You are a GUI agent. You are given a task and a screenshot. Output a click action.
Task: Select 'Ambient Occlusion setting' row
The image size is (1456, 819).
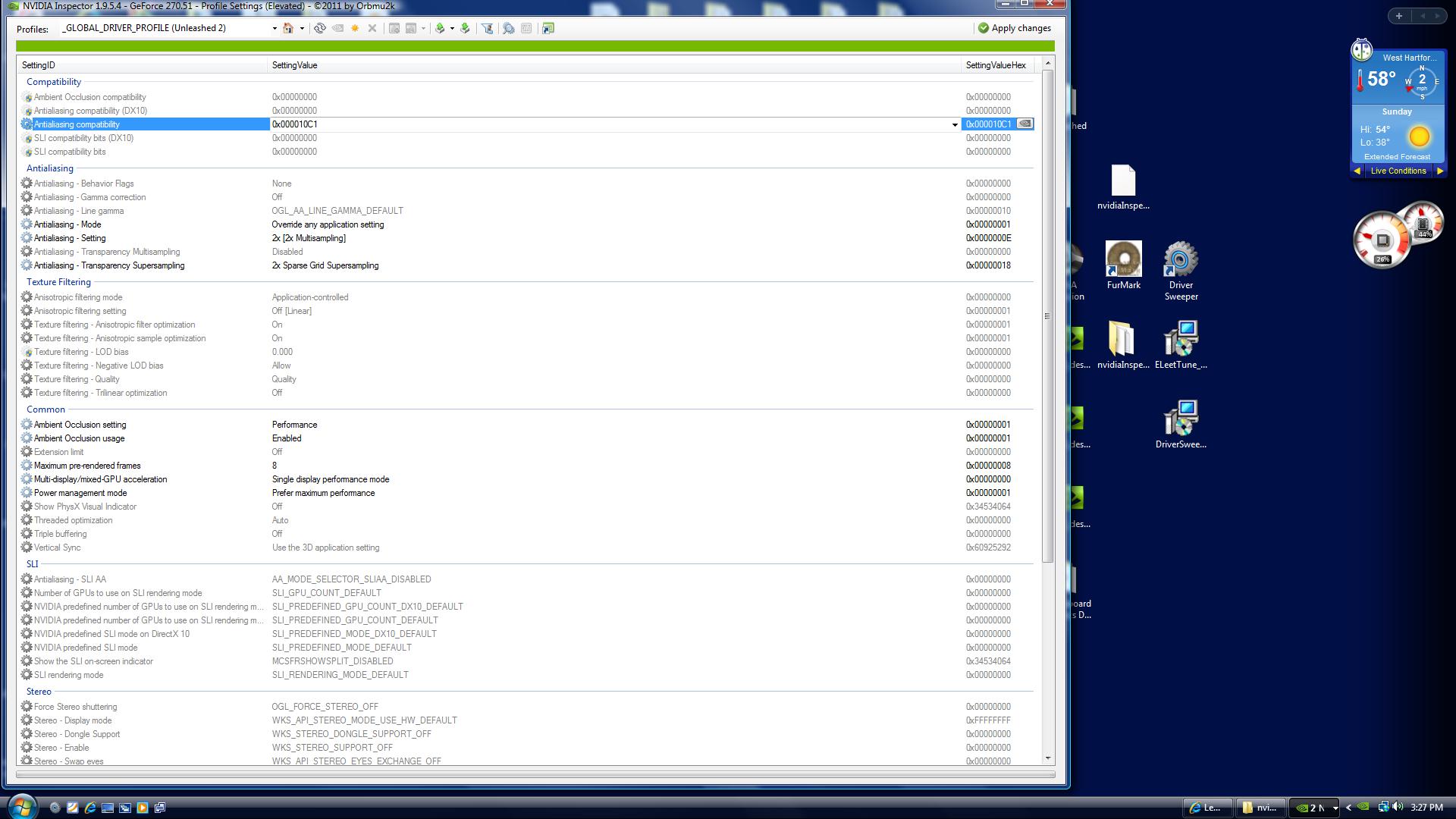527,425
